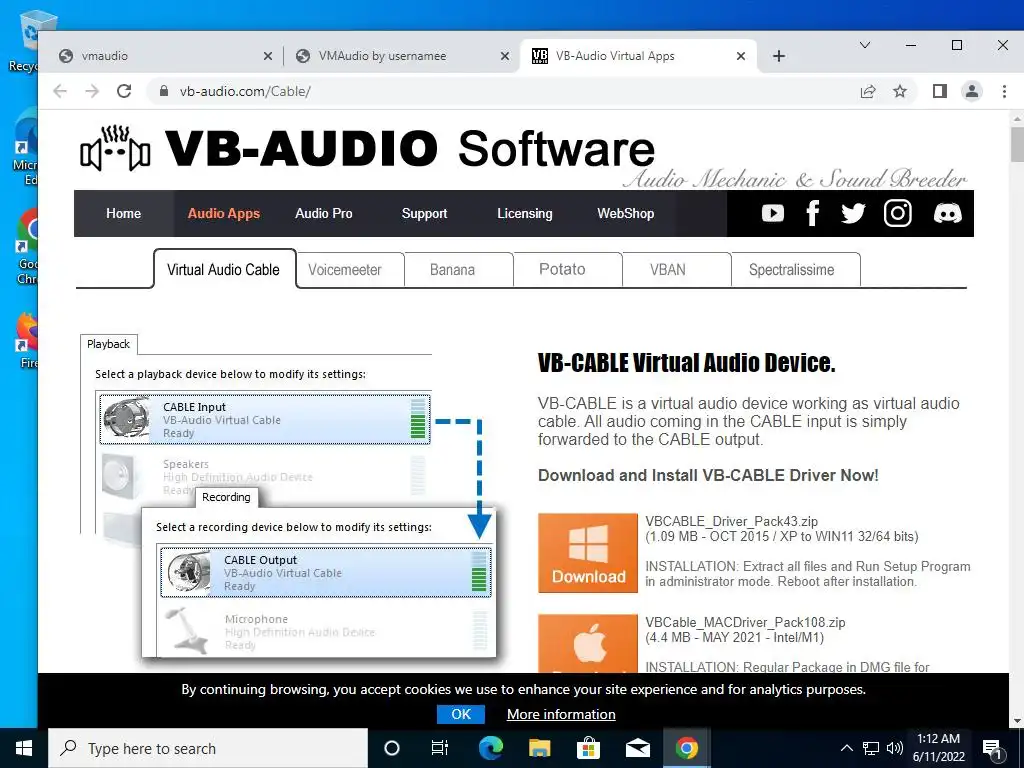Open the tab search chevron
Viewport: 1024px width, 768px height.
coord(865,45)
